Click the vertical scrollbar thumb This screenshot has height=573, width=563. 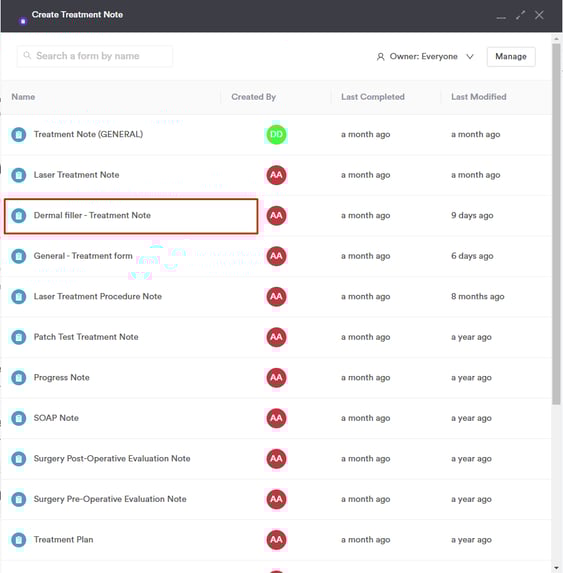coord(556,224)
